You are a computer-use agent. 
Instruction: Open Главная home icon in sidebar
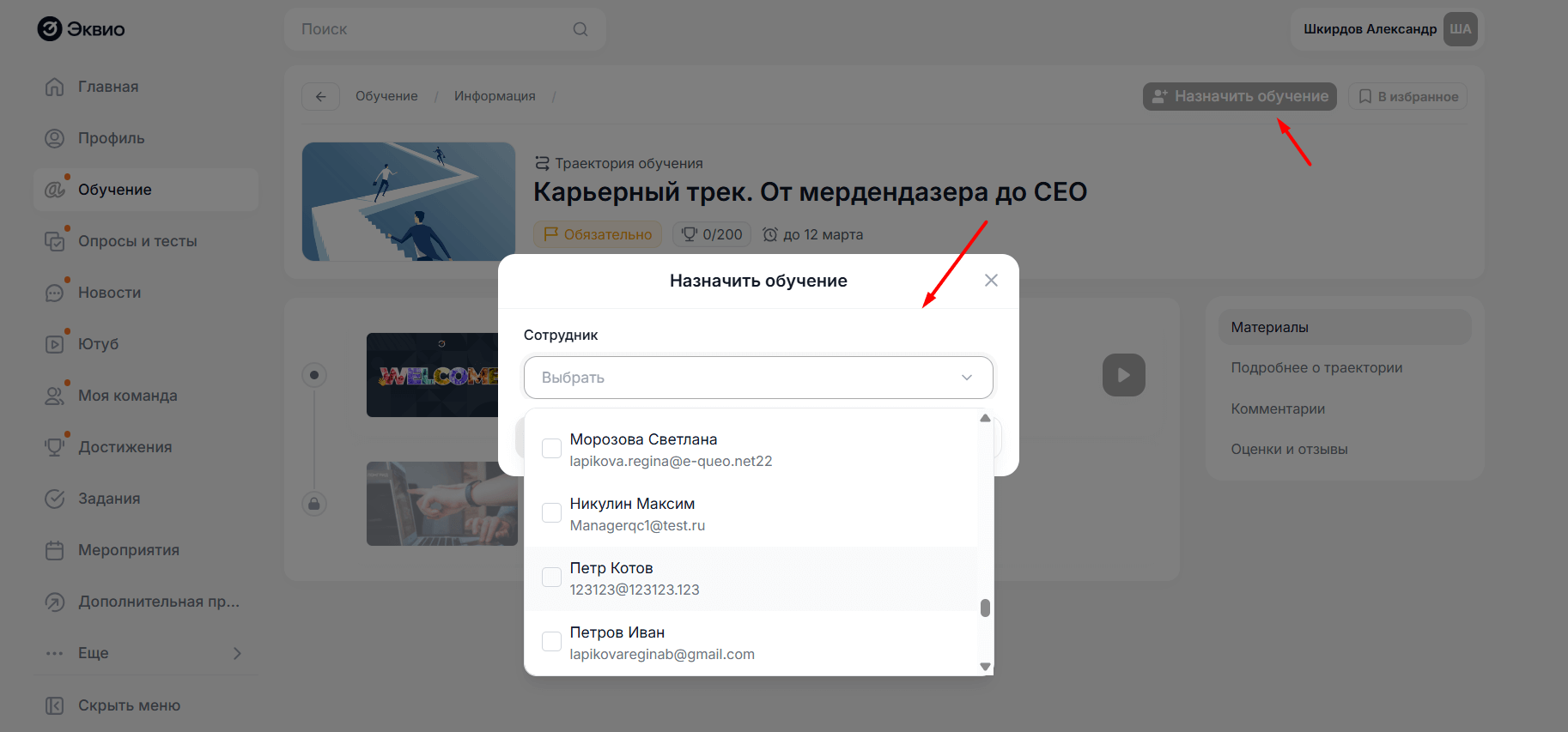point(54,87)
